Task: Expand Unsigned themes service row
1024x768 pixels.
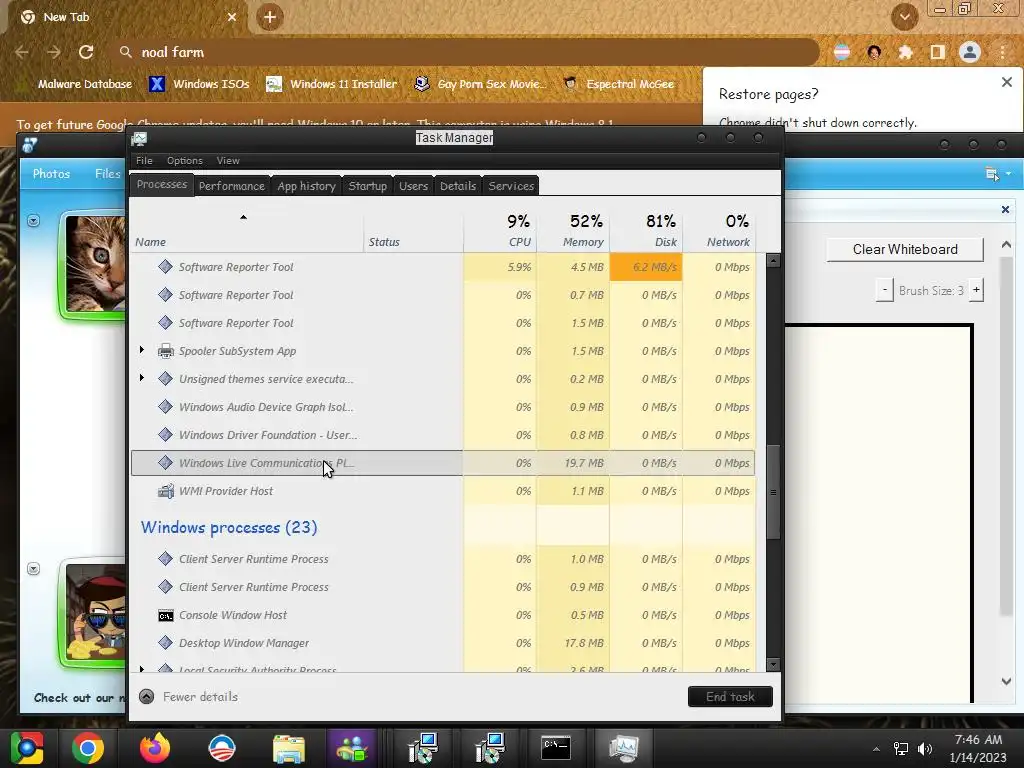Action: click(142, 378)
